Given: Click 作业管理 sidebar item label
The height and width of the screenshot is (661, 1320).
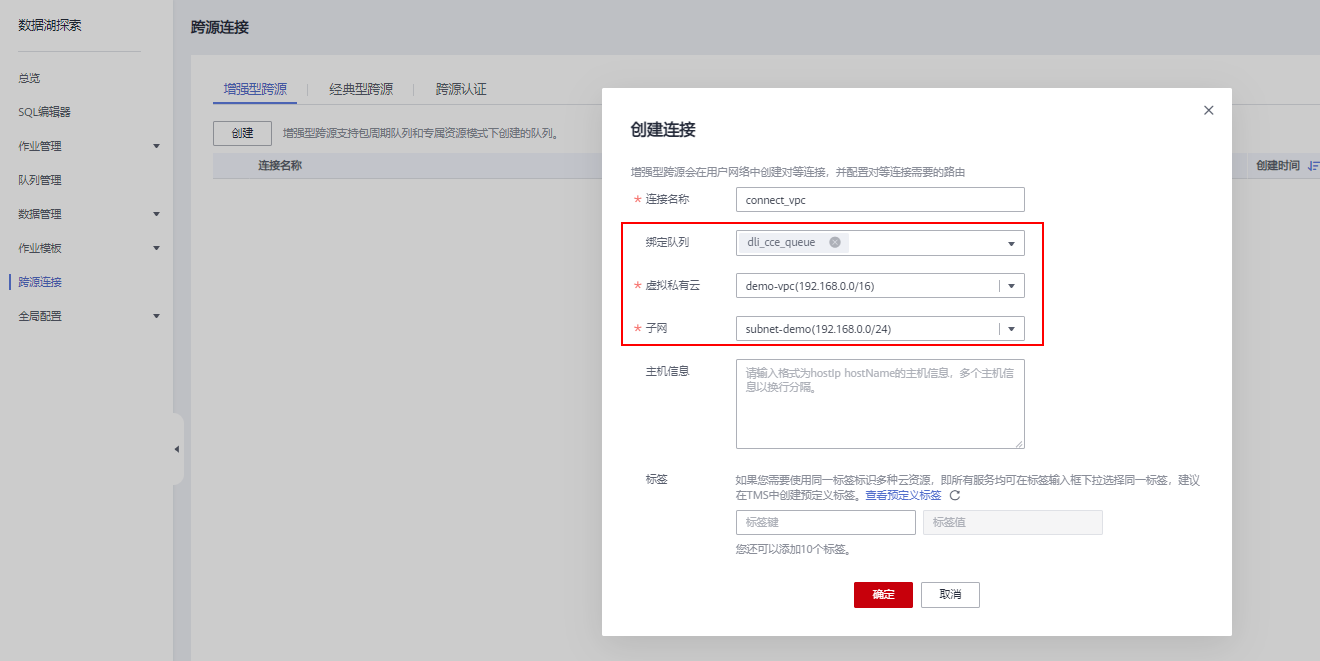Looking at the screenshot, I should click(x=40, y=146).
